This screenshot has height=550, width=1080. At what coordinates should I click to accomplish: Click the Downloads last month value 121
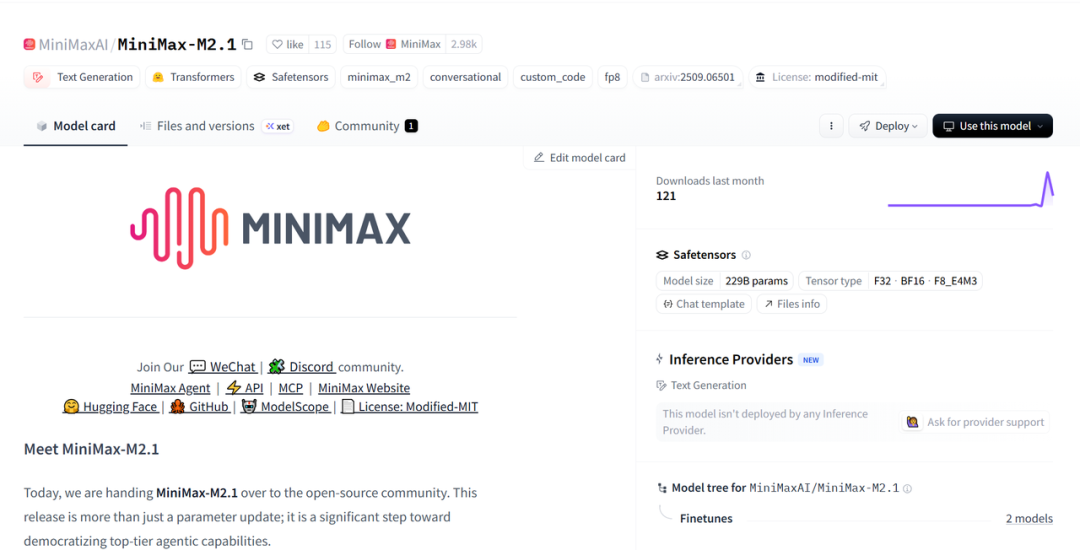point(666,196)
